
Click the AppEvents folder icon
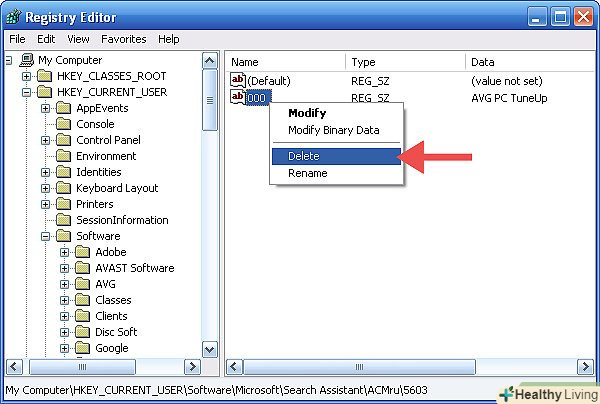[64, 108]
